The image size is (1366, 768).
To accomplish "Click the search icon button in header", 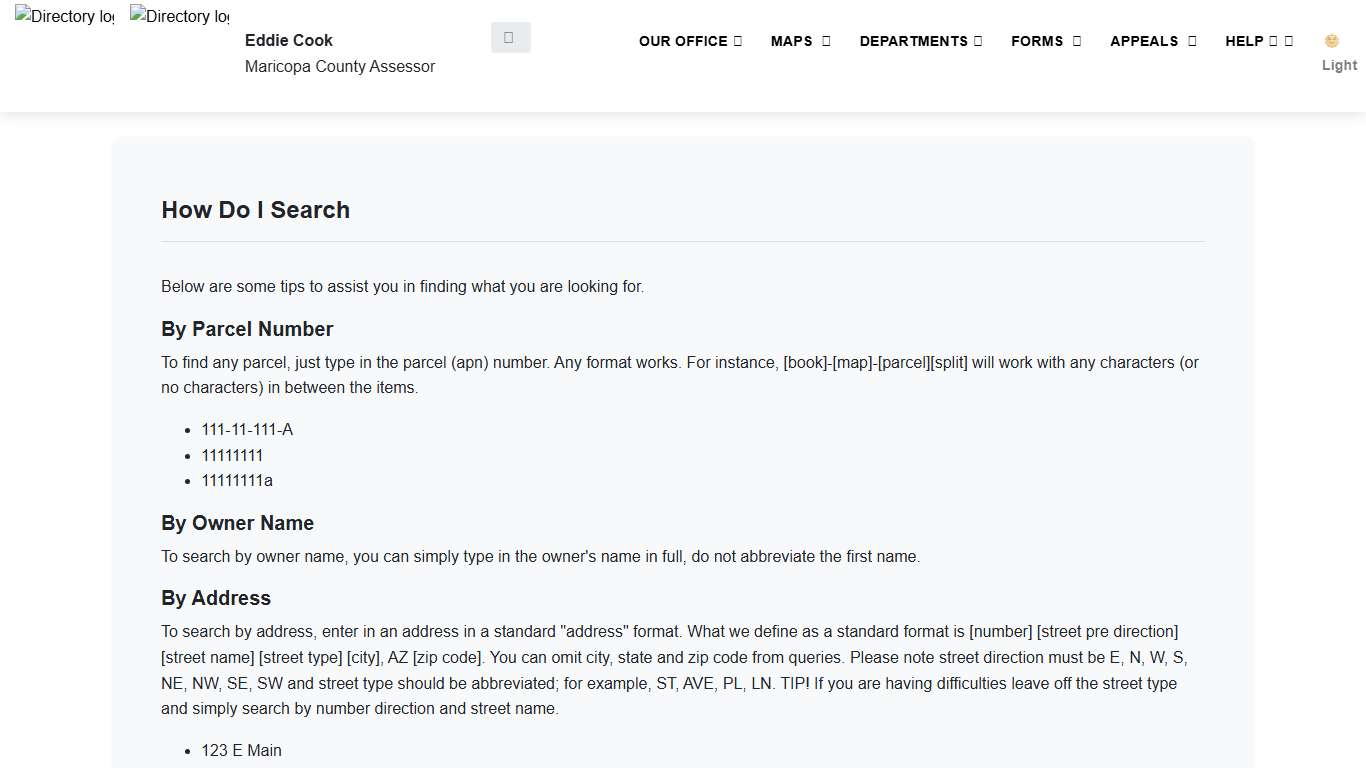I will (510, 37).
